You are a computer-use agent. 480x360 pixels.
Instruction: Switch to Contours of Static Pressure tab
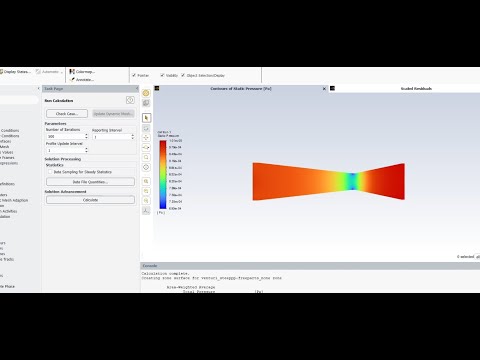point(241,89)
